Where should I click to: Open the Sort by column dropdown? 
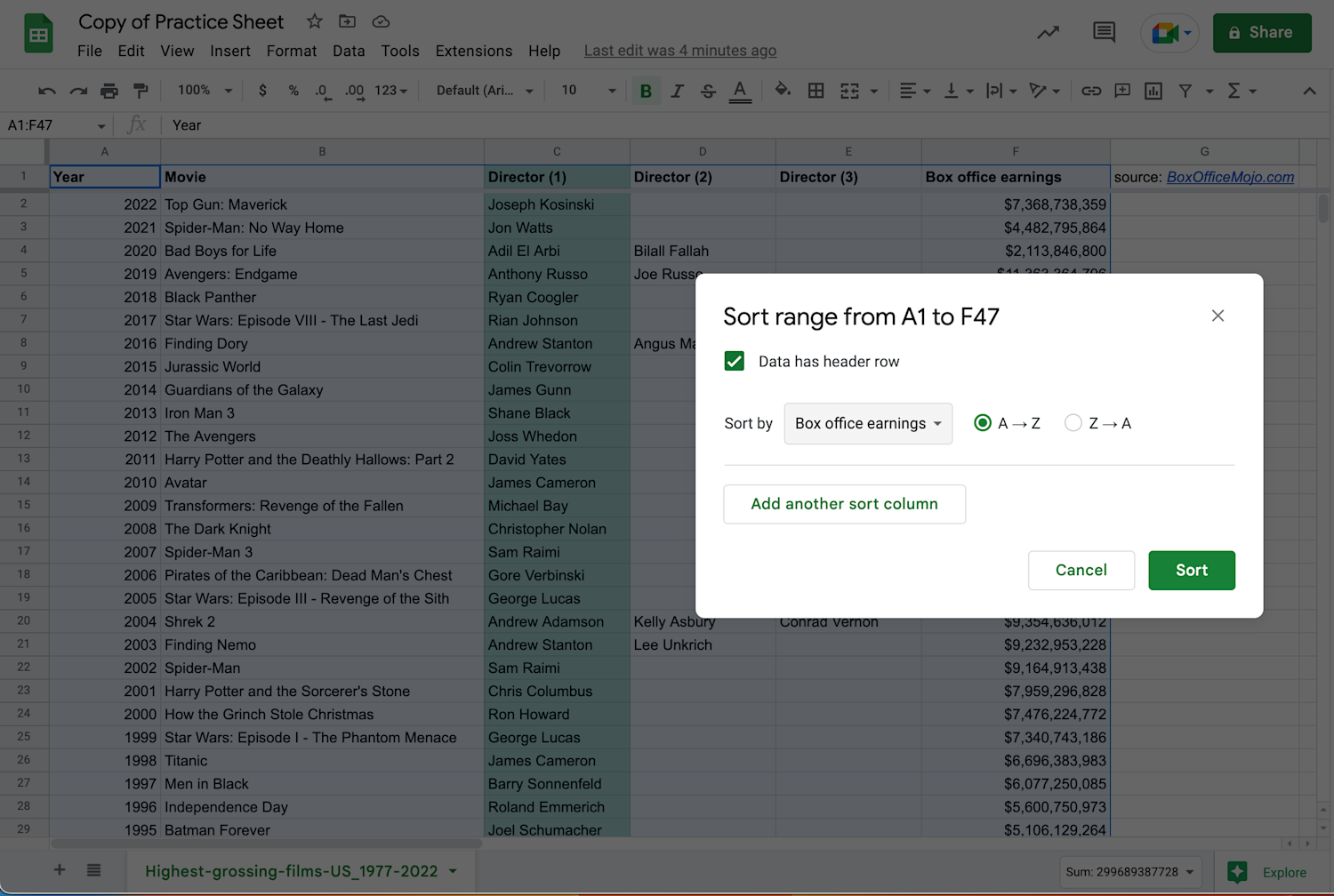tap(868, 423)
